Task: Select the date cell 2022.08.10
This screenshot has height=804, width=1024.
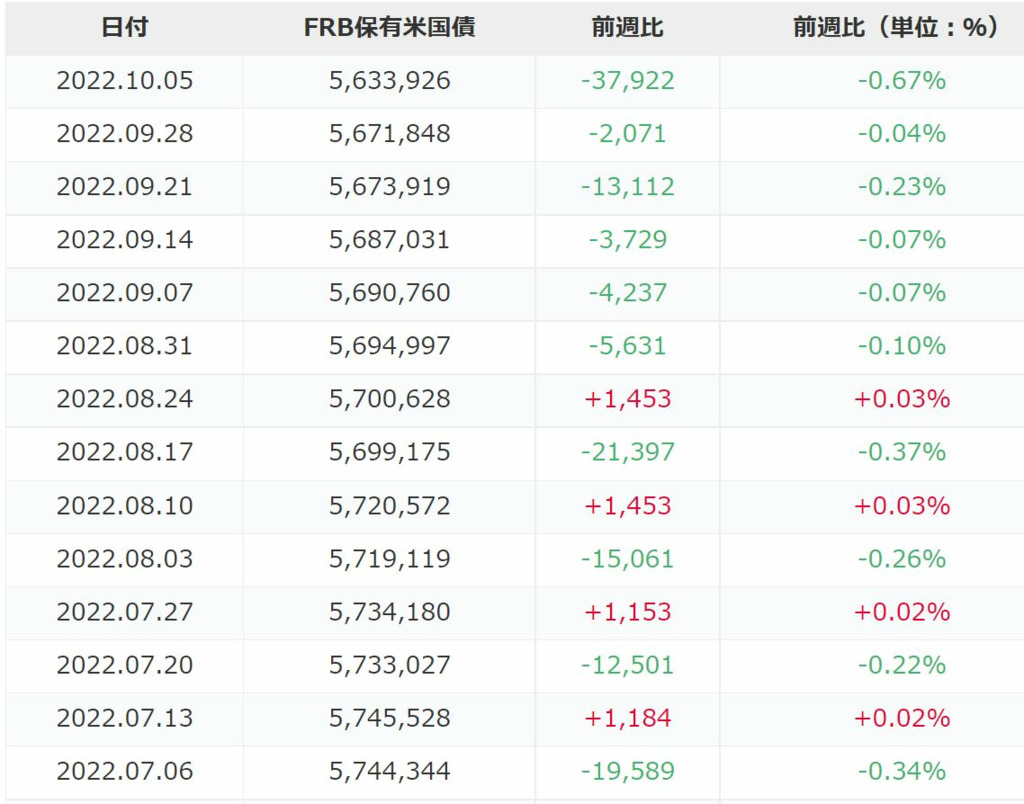Action: (125, 506)
